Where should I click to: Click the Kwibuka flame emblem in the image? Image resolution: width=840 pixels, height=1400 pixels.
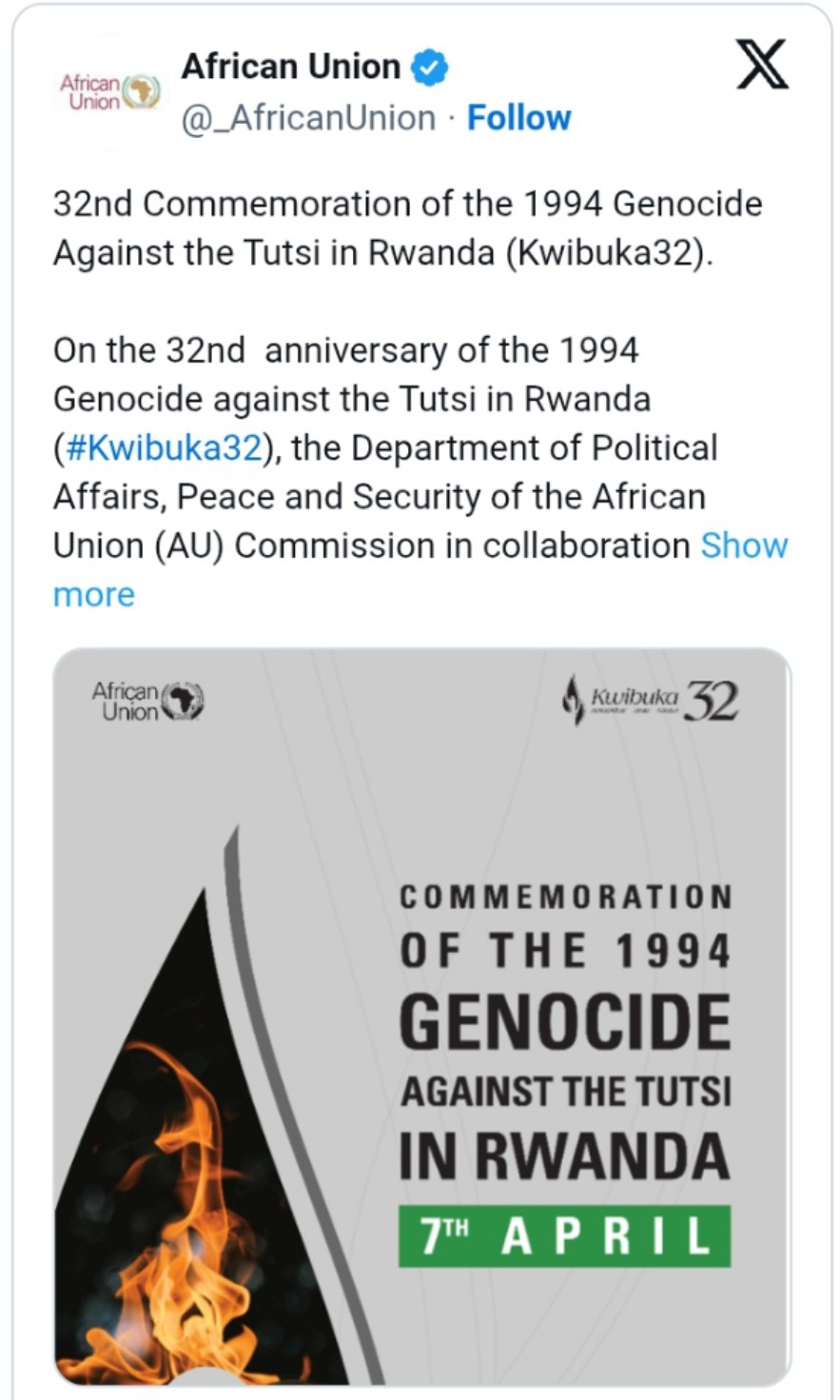[x=572, y=700]
